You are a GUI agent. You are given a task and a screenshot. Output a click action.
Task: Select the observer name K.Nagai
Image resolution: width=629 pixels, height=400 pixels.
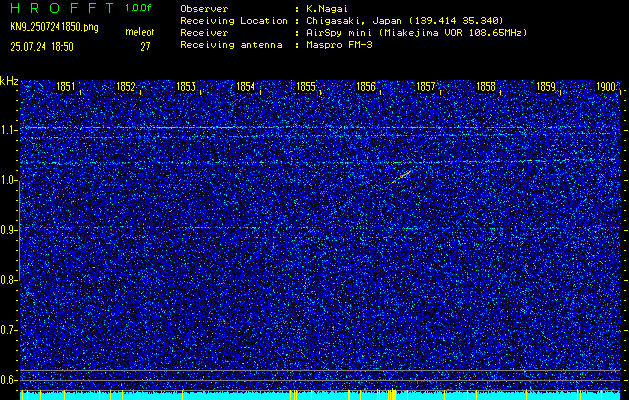coord(327,9)
